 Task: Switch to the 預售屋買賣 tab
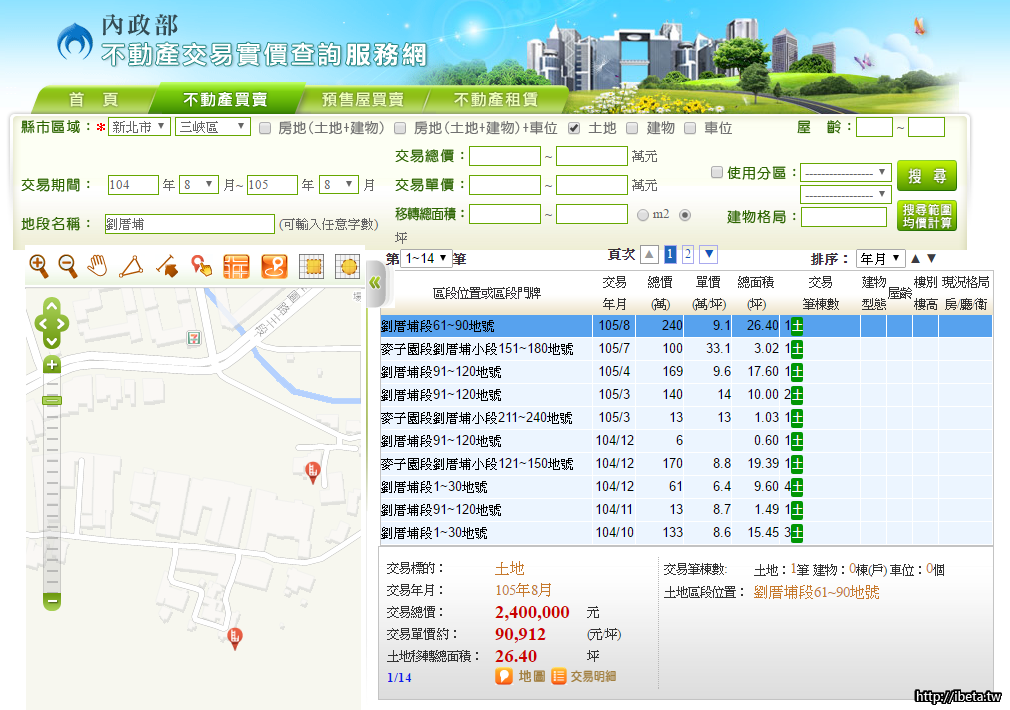pos(362,100)
